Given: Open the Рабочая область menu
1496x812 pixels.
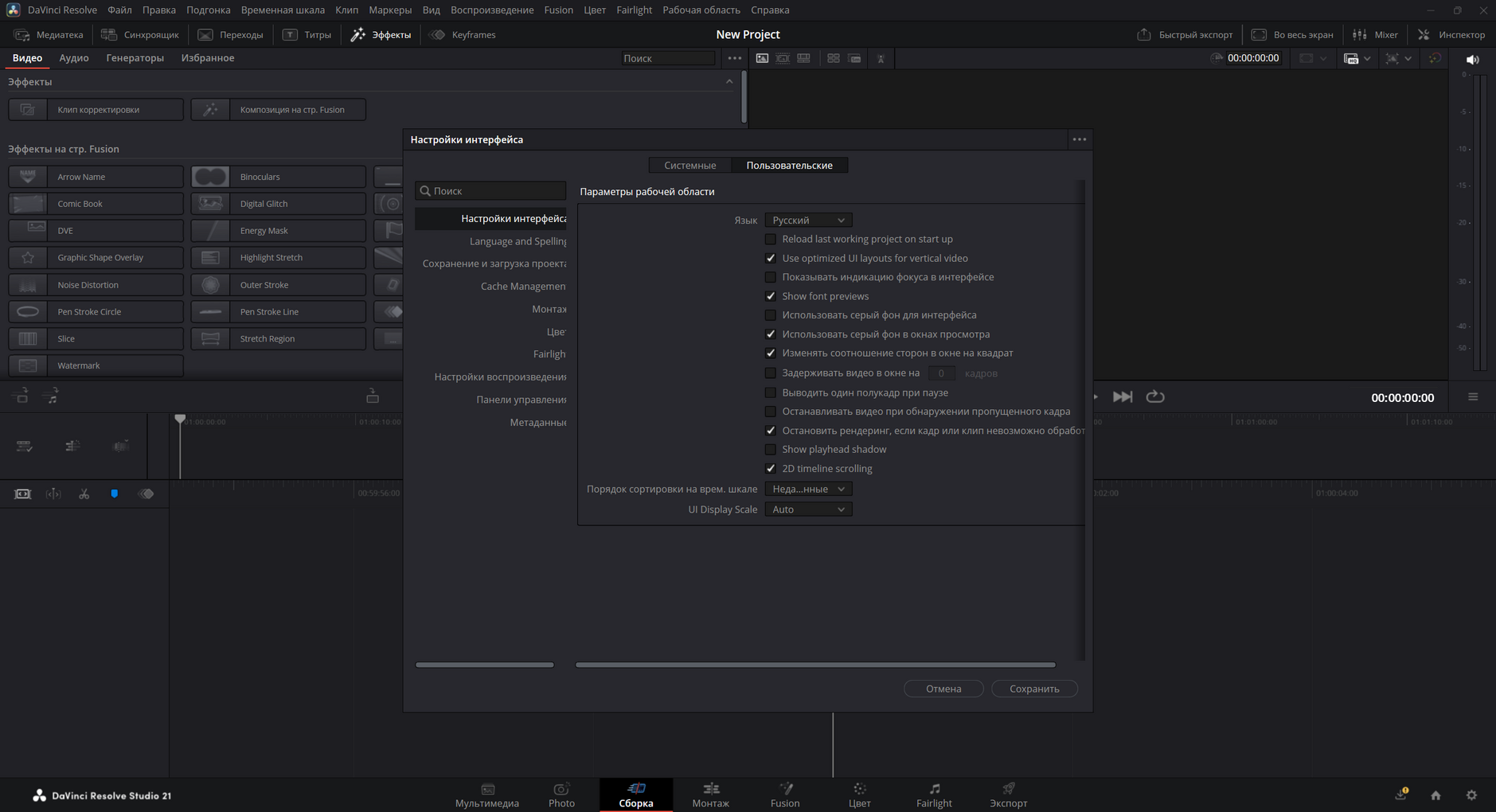Looking at the screenshot, I should coord(701,10).
